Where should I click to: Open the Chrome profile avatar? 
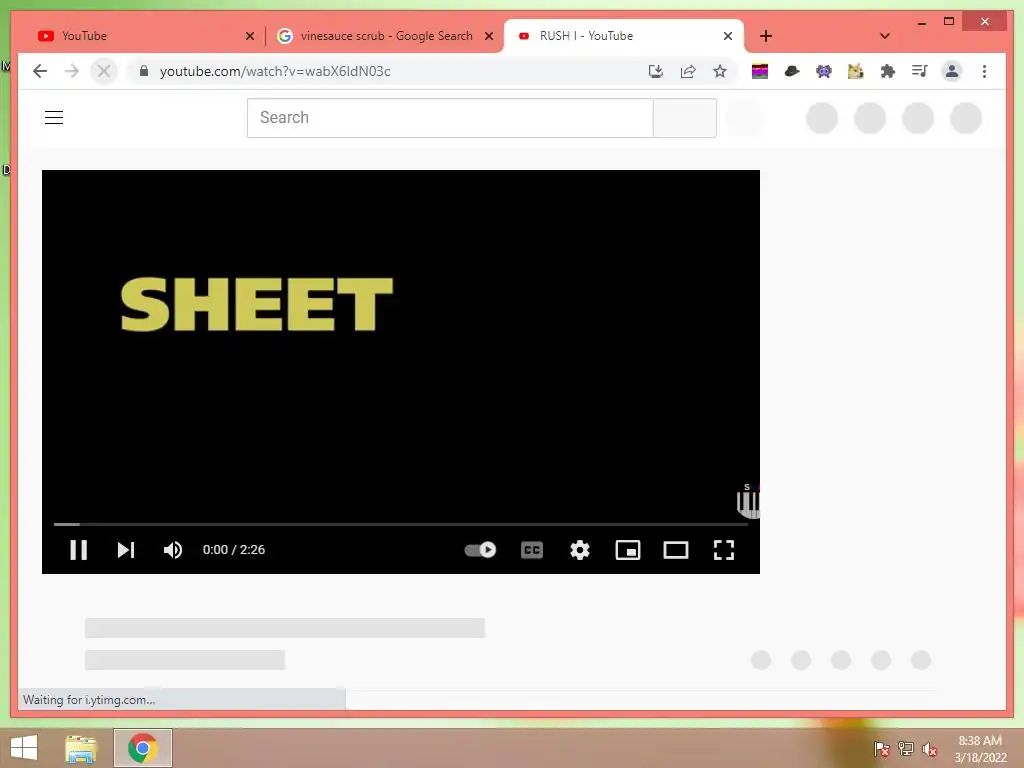pyautogui.click(x=952, y=71)
